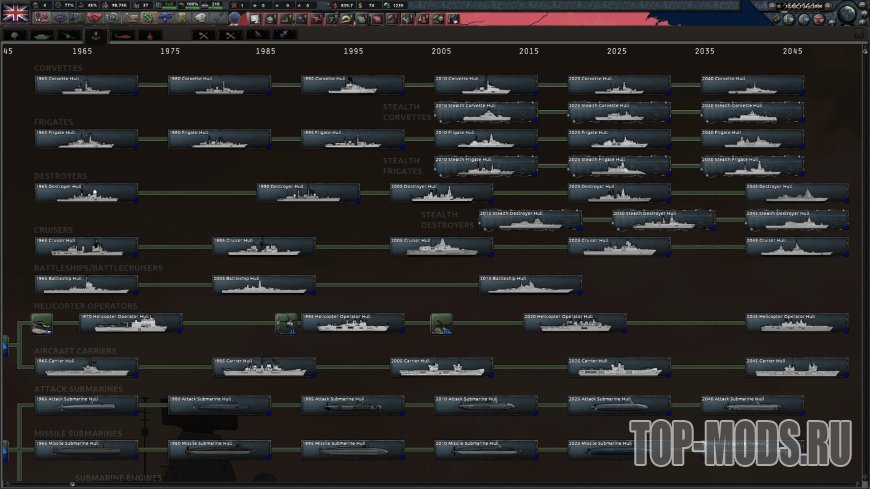Image resolution: width=870 pixels, height=489 pixels.
Task: Close the research tree window
Action: 859,35
